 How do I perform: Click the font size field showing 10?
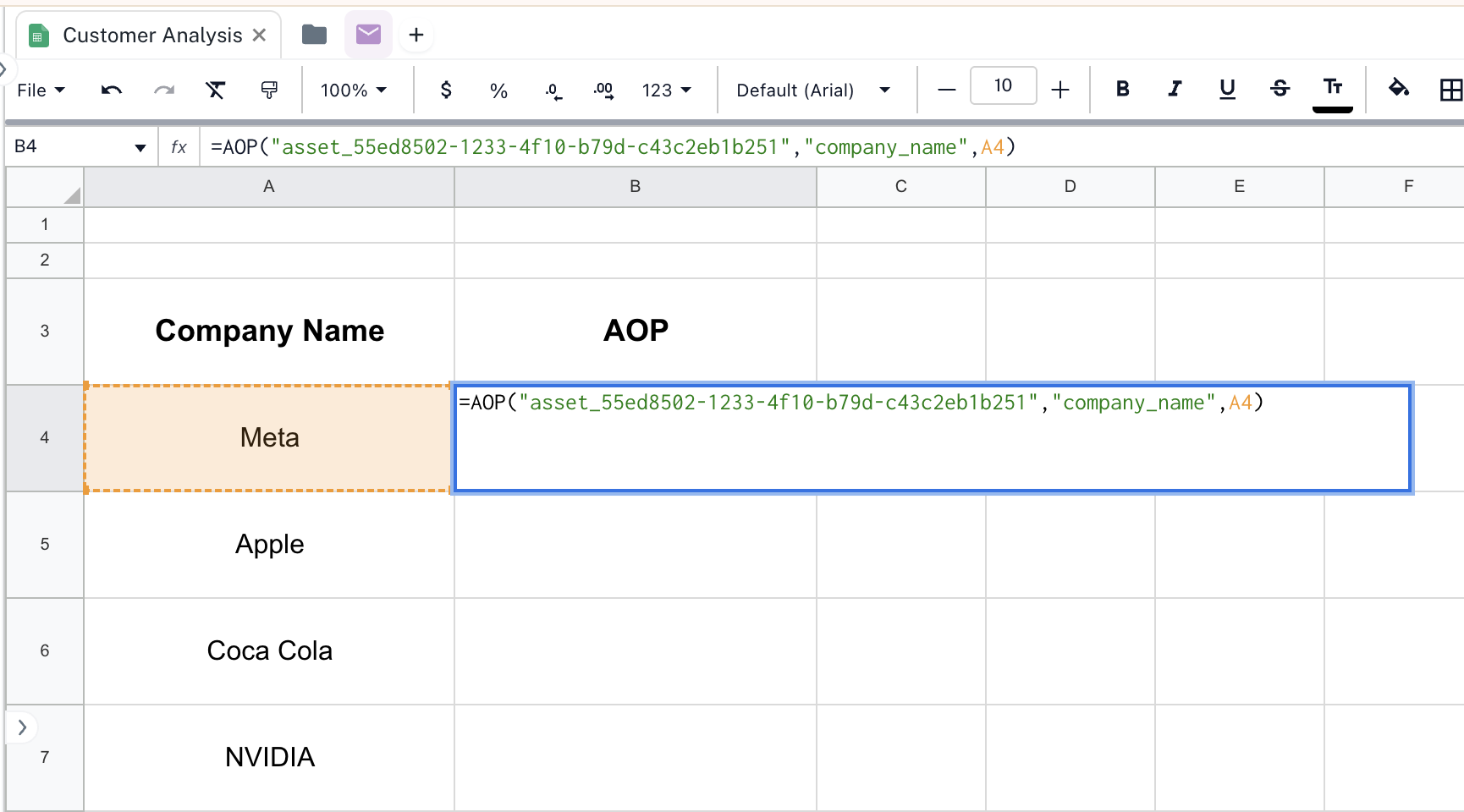tap(1003, 85)
